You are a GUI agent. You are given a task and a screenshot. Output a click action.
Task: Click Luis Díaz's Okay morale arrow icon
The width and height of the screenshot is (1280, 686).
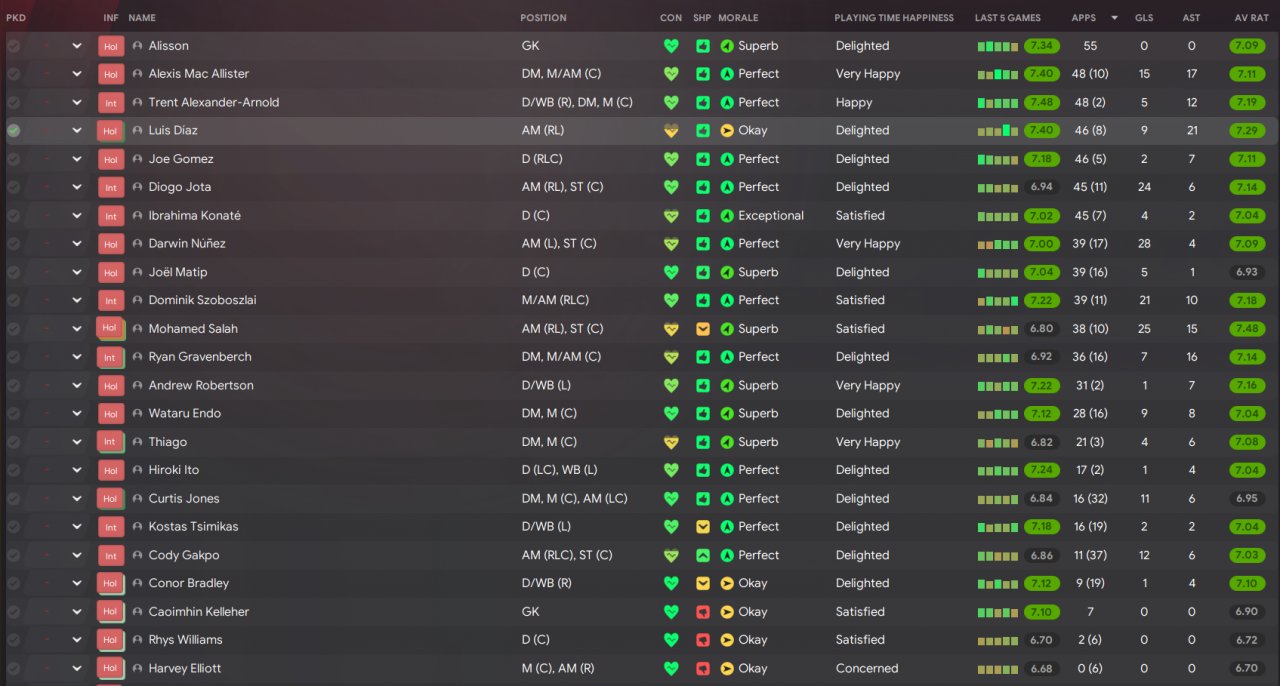pyautogui.click(x=727, y=131)
